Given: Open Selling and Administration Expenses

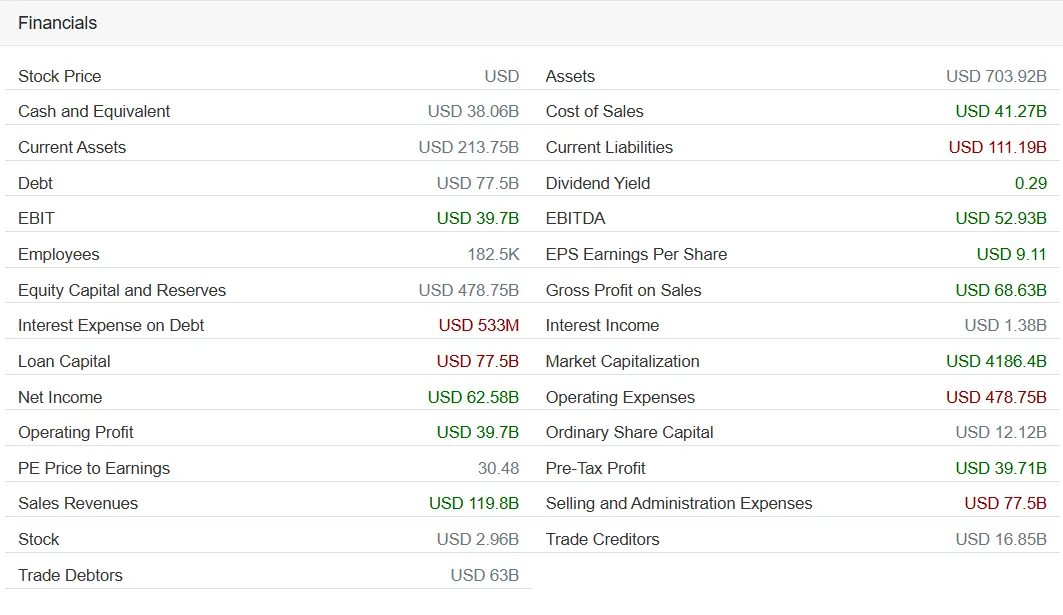Looking at the screenshot, I should (679, 503).
